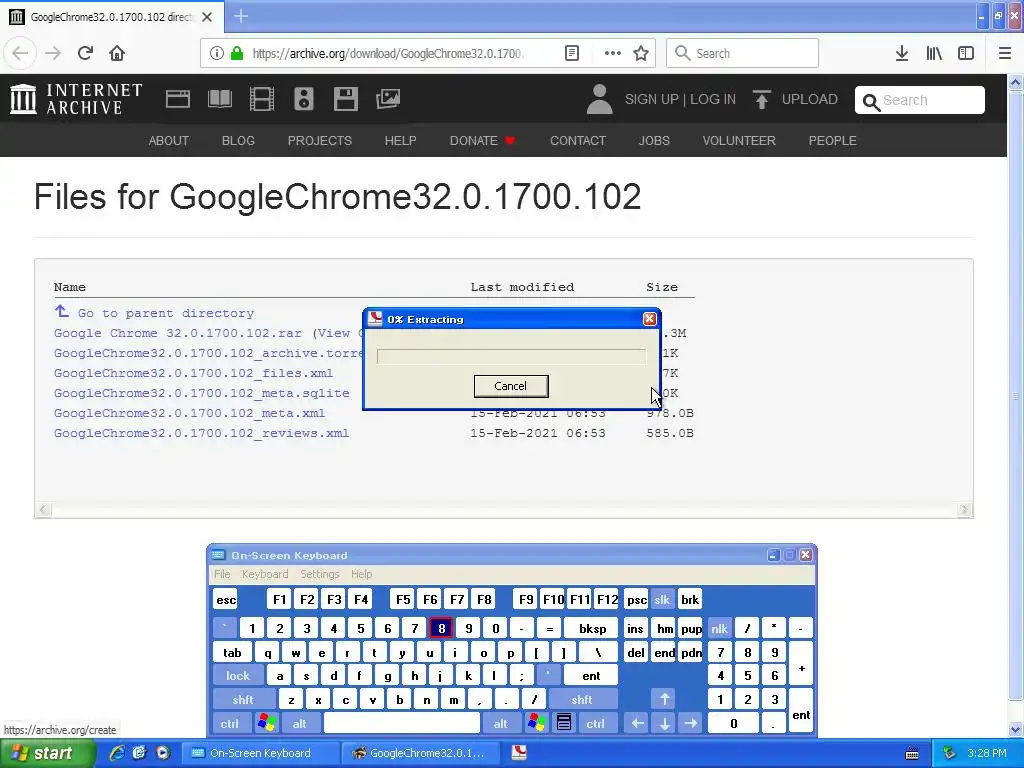Image resolution: width=1024 pixels, height=768 pixels.
Task: Open the Help menu in On-Screen Keyboard
Action: 361,574
